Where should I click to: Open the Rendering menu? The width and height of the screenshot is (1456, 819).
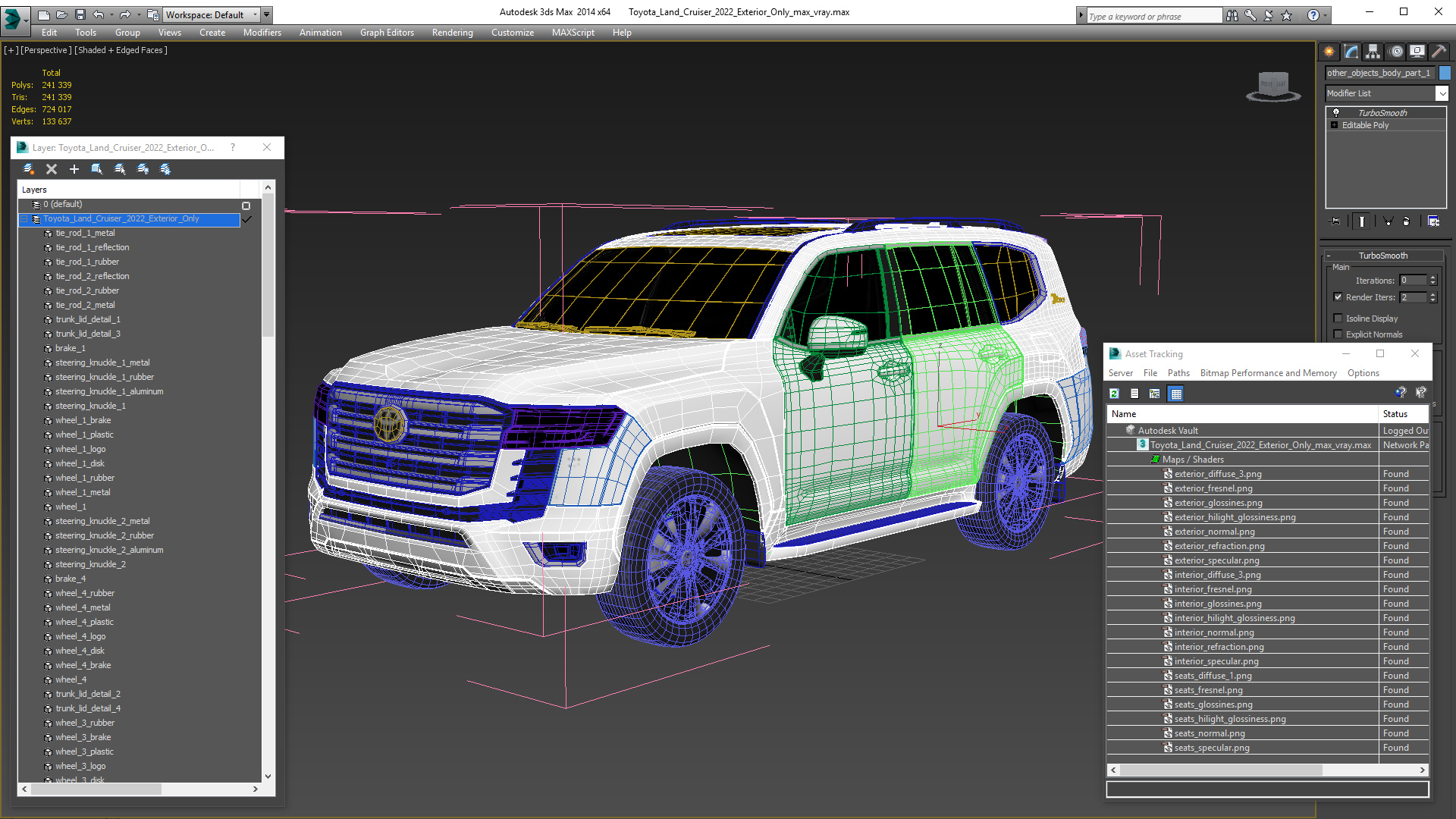(453, 33)
